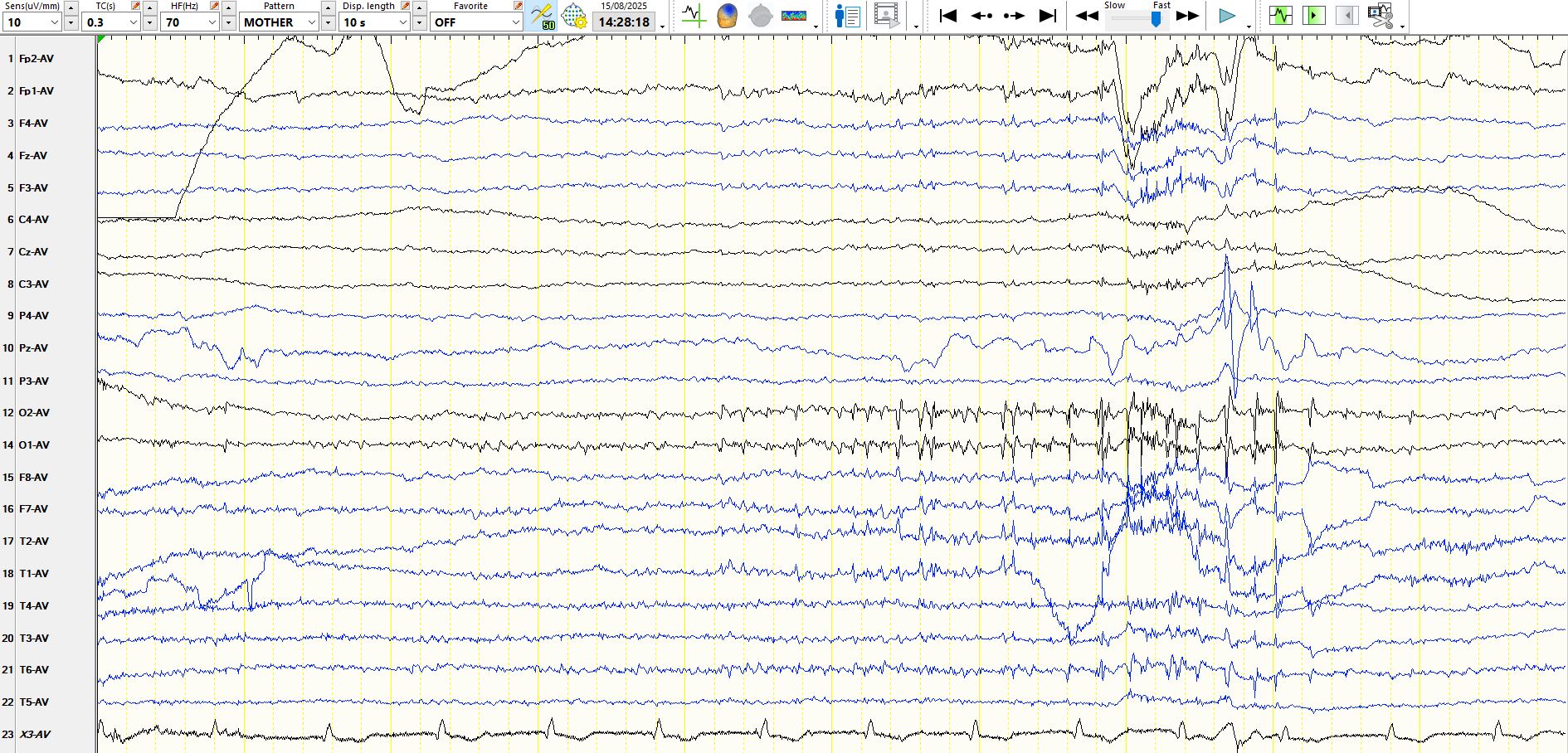Select the Fp1-AV channel label
Screen dimensions: 1568x753
[x=37, y=91]
